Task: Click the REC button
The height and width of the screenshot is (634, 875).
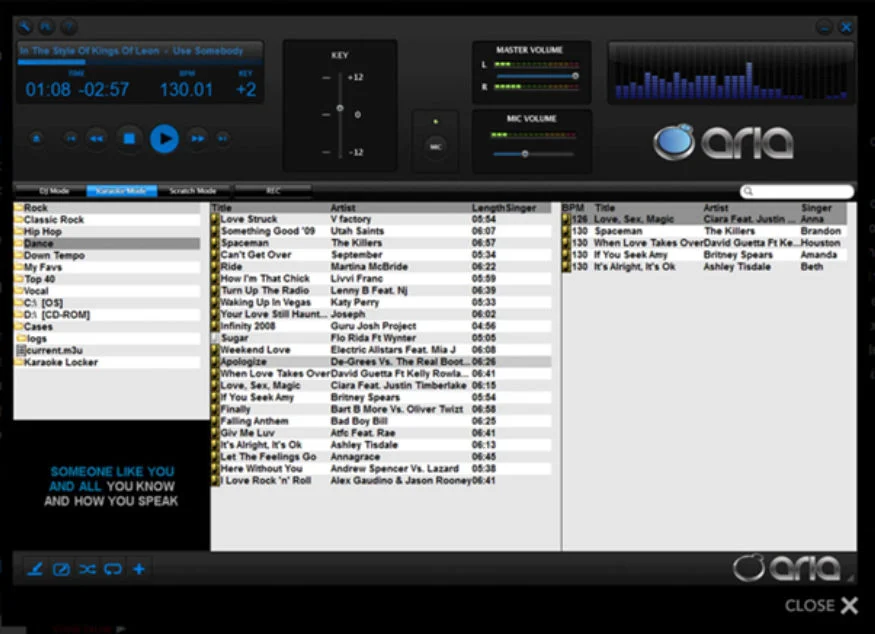Action: pos(273,190)
